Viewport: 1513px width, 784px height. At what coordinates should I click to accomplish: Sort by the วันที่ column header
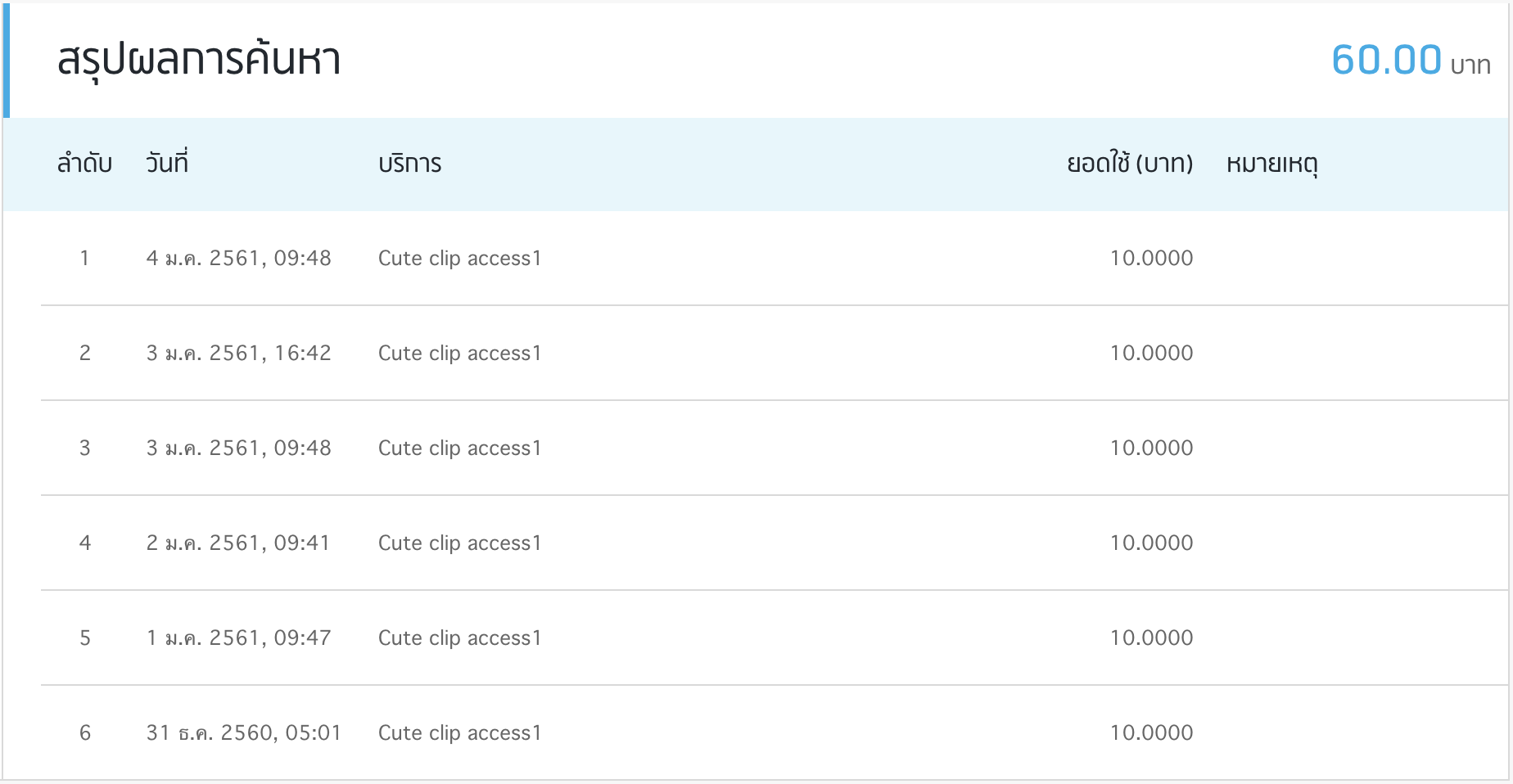tap(167, 164)
